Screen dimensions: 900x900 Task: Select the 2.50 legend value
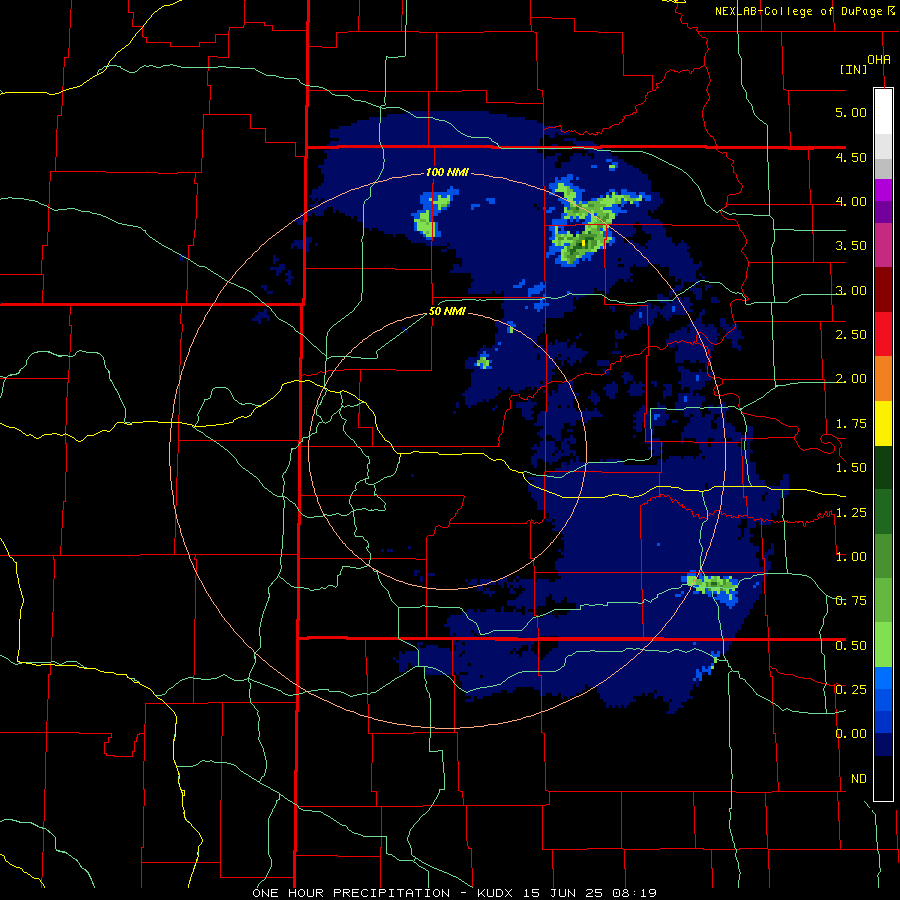[851, 335]
